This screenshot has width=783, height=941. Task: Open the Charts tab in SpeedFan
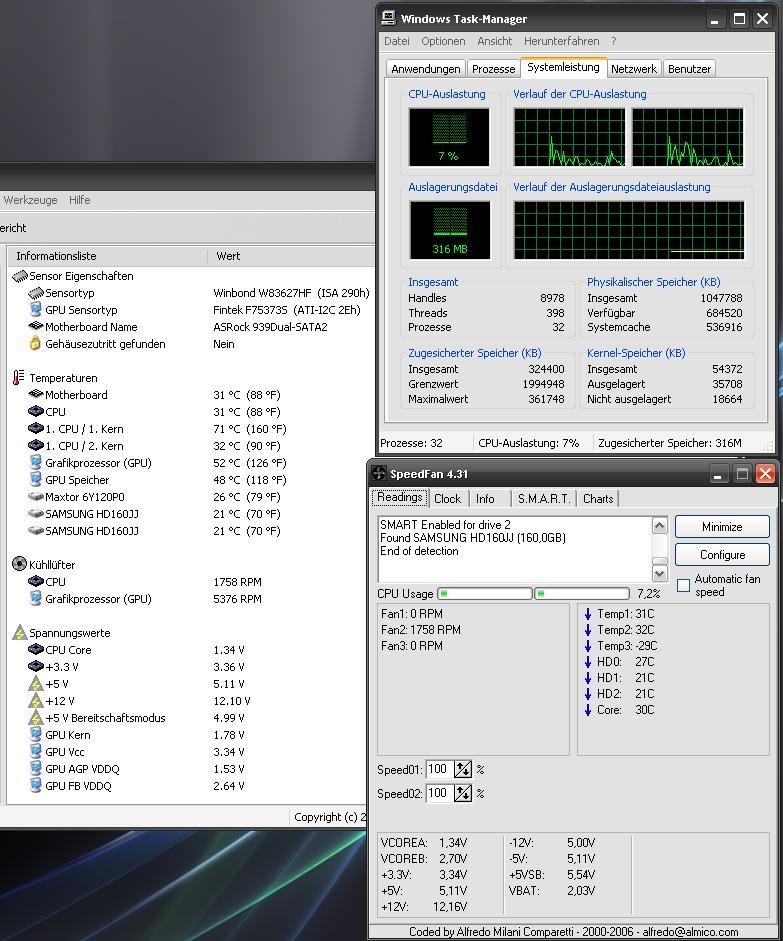click(598, 499)
